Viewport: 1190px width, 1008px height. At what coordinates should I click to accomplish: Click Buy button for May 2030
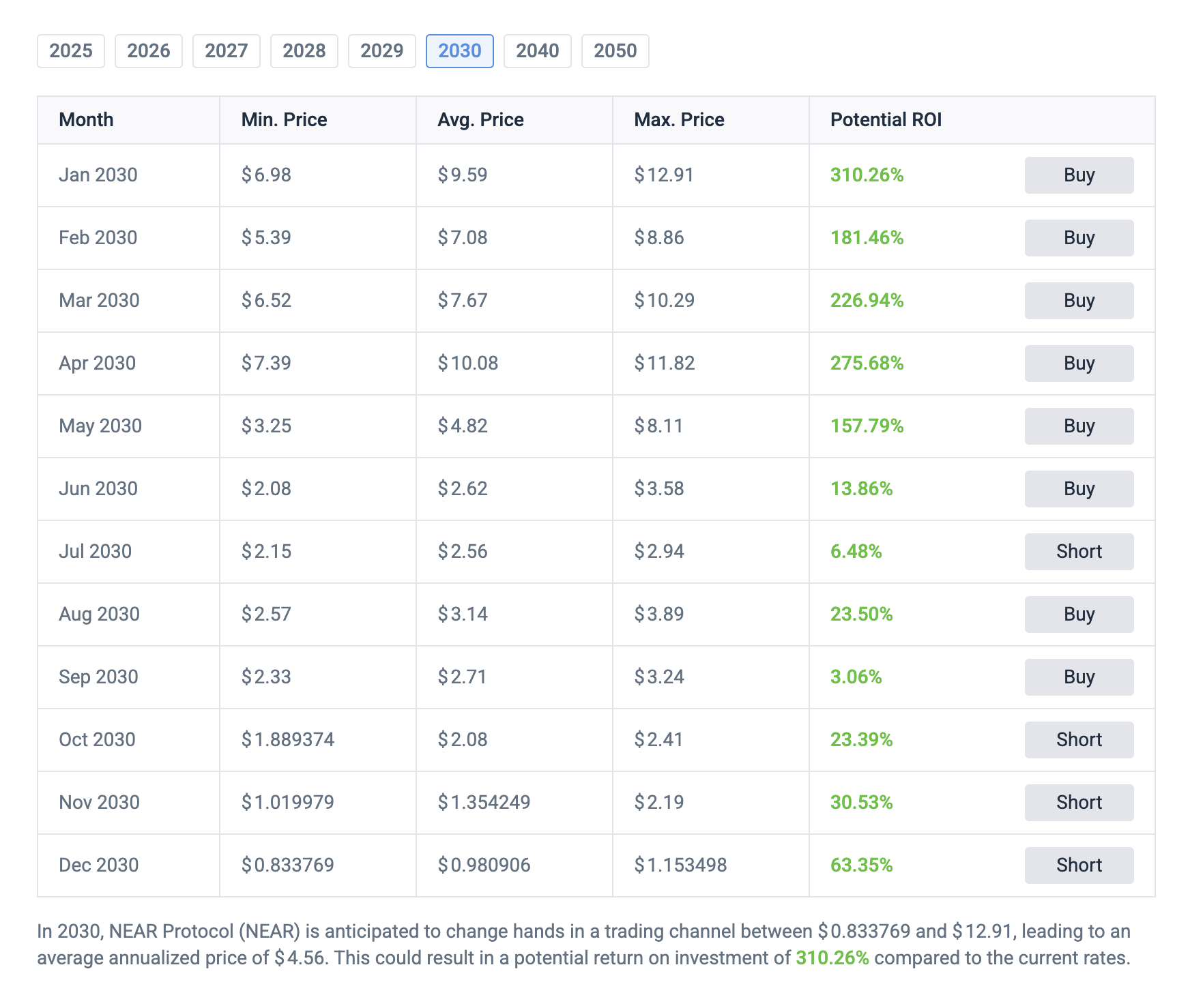[x=1079, y=426]
